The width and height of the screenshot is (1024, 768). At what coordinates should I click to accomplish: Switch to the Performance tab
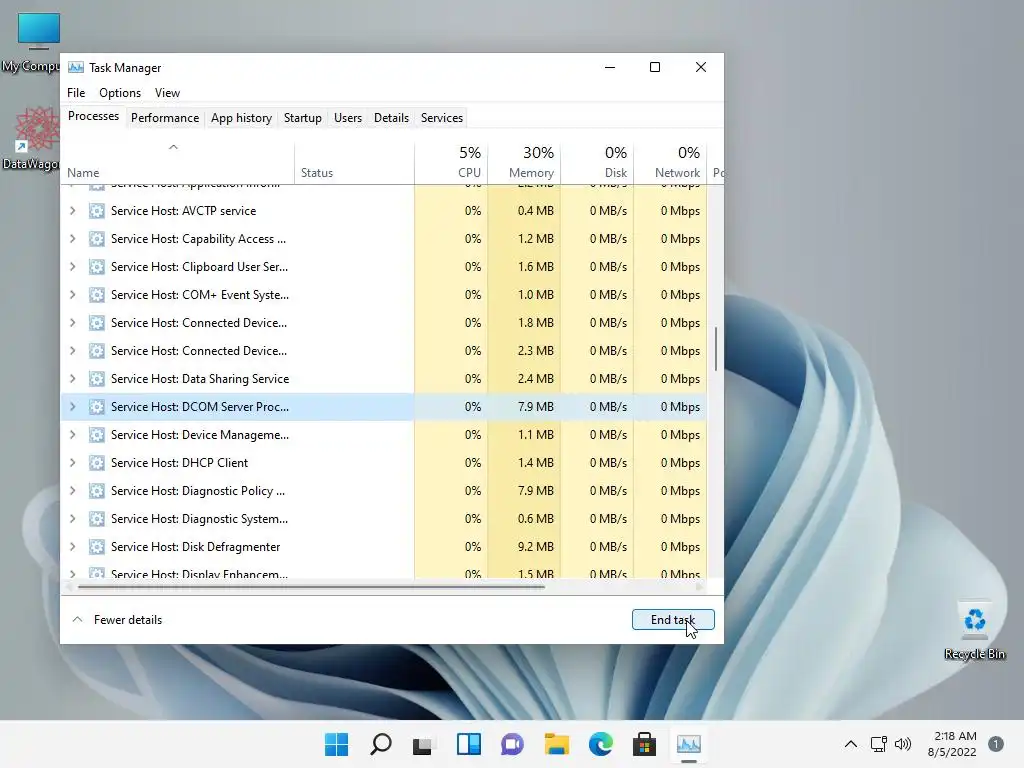(165, 118)
